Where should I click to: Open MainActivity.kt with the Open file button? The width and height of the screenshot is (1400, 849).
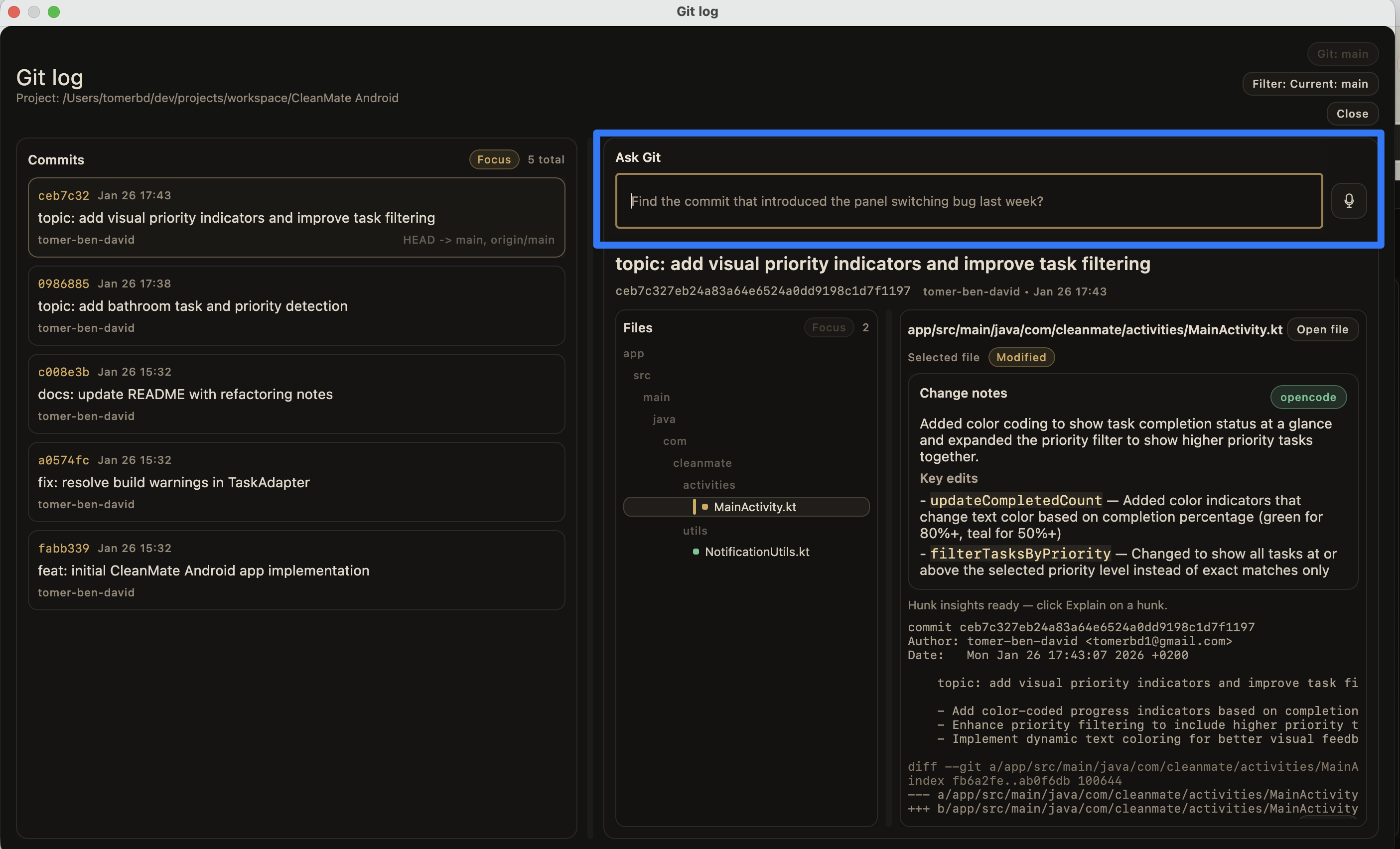pyautogui.click(x=1322, y=329)
